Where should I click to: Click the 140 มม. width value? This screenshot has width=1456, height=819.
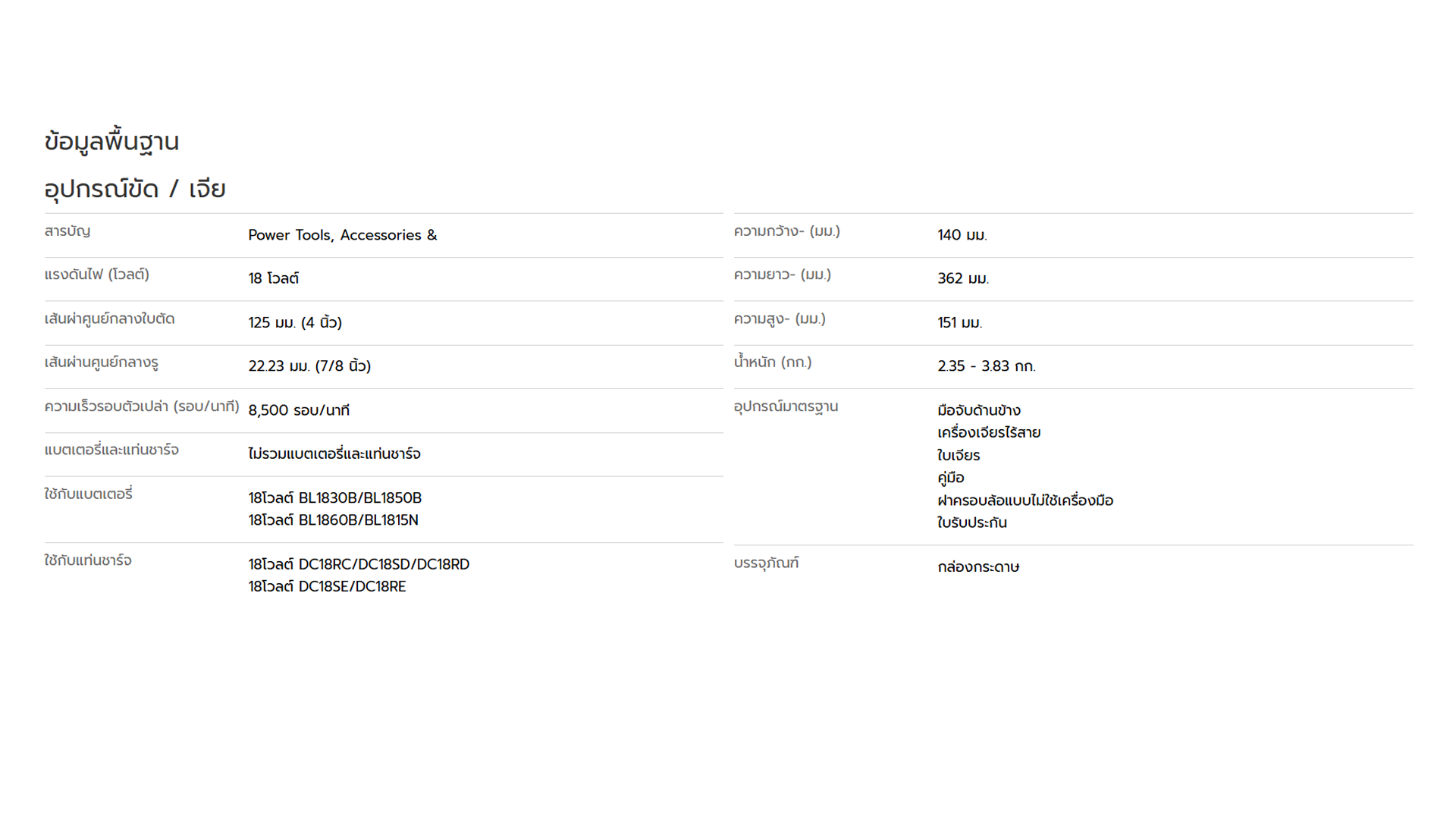point(962,235)
